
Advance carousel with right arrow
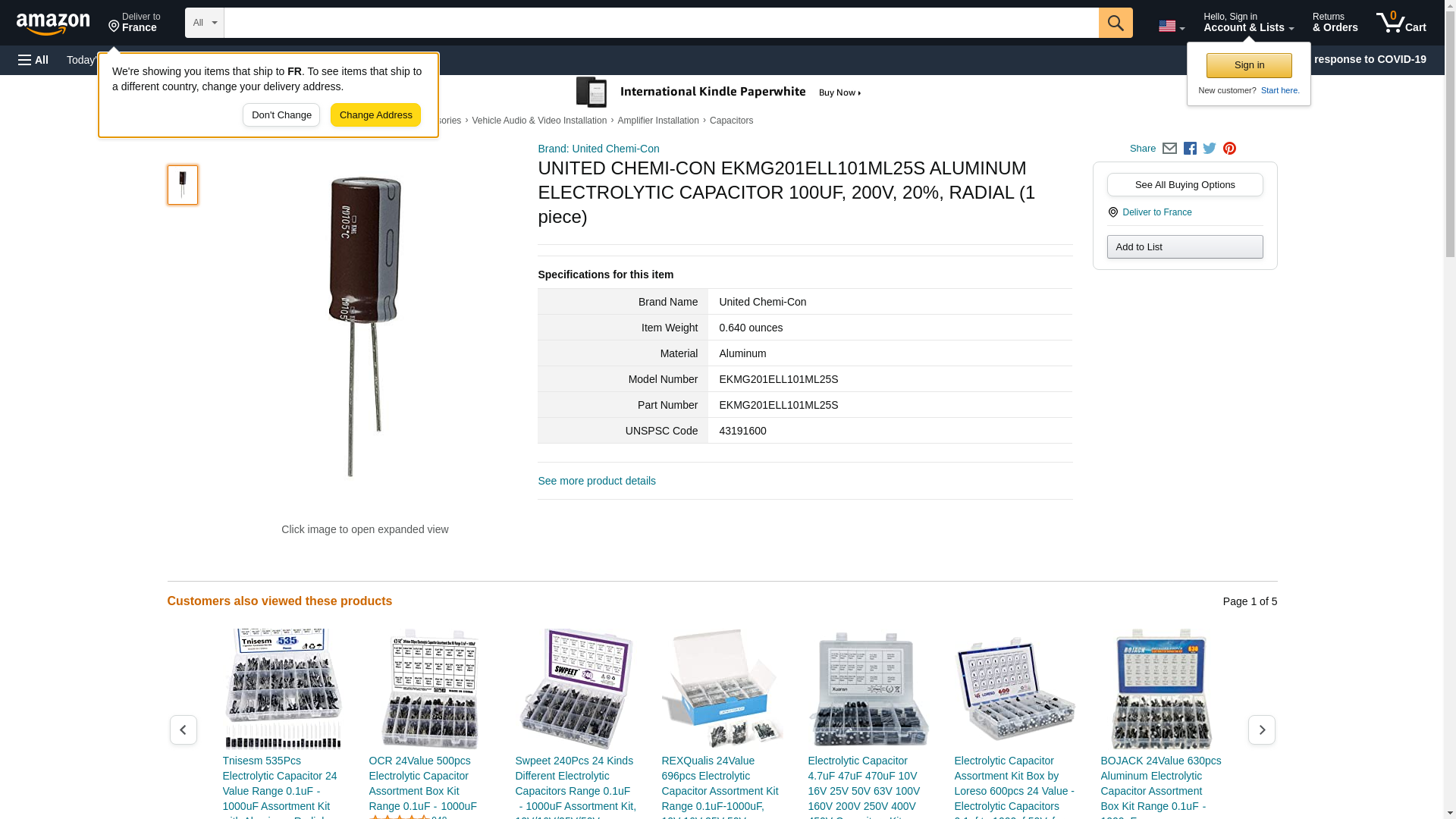click(x=1261, y=730)
